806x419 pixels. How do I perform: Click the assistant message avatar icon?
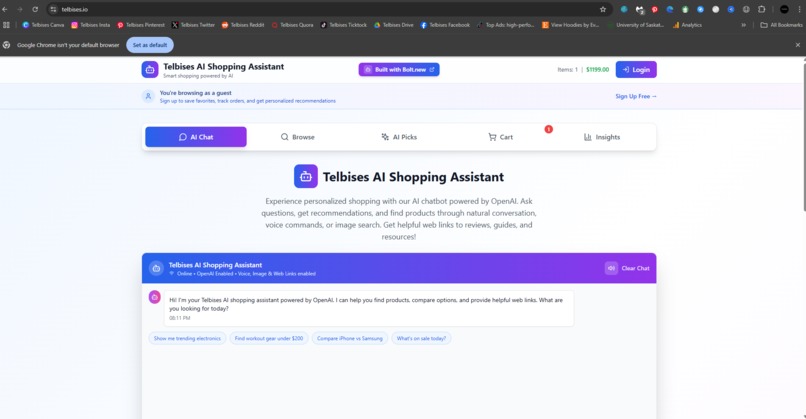(154, 297)
